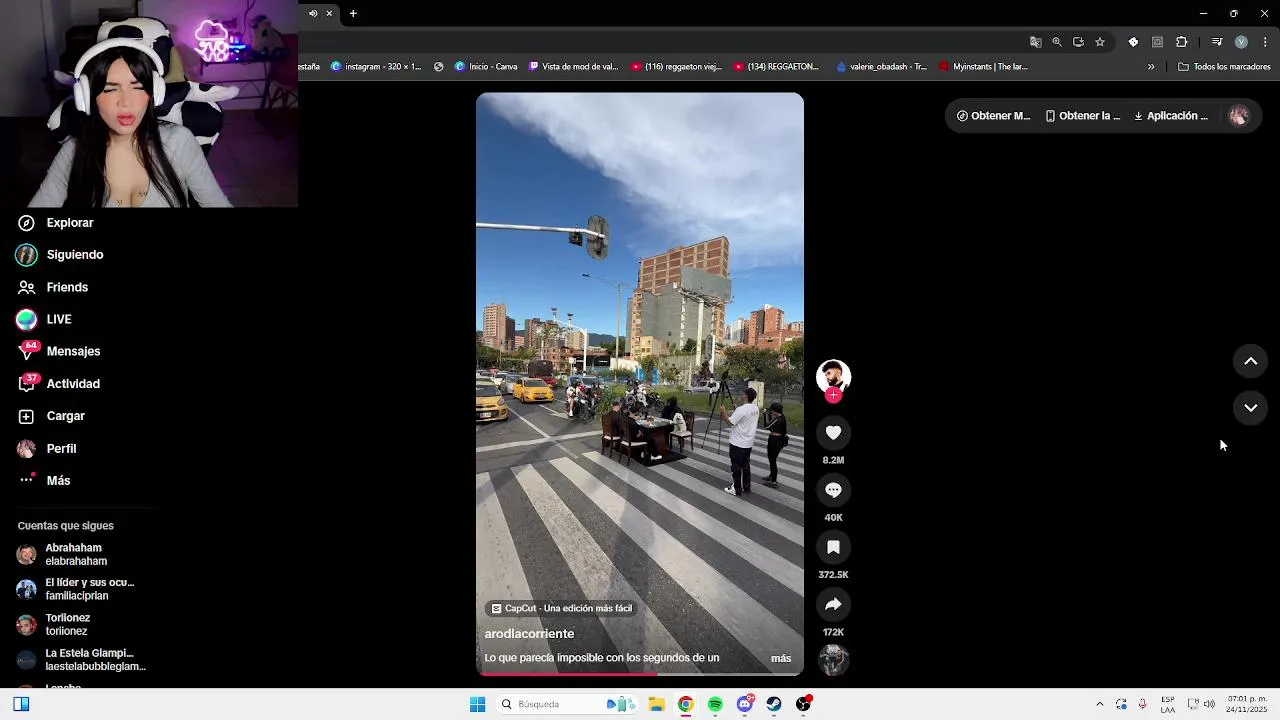1280x720 pixels.
Task: Mute tab via speaker icon on tab
Action: (x=313, y=13)
